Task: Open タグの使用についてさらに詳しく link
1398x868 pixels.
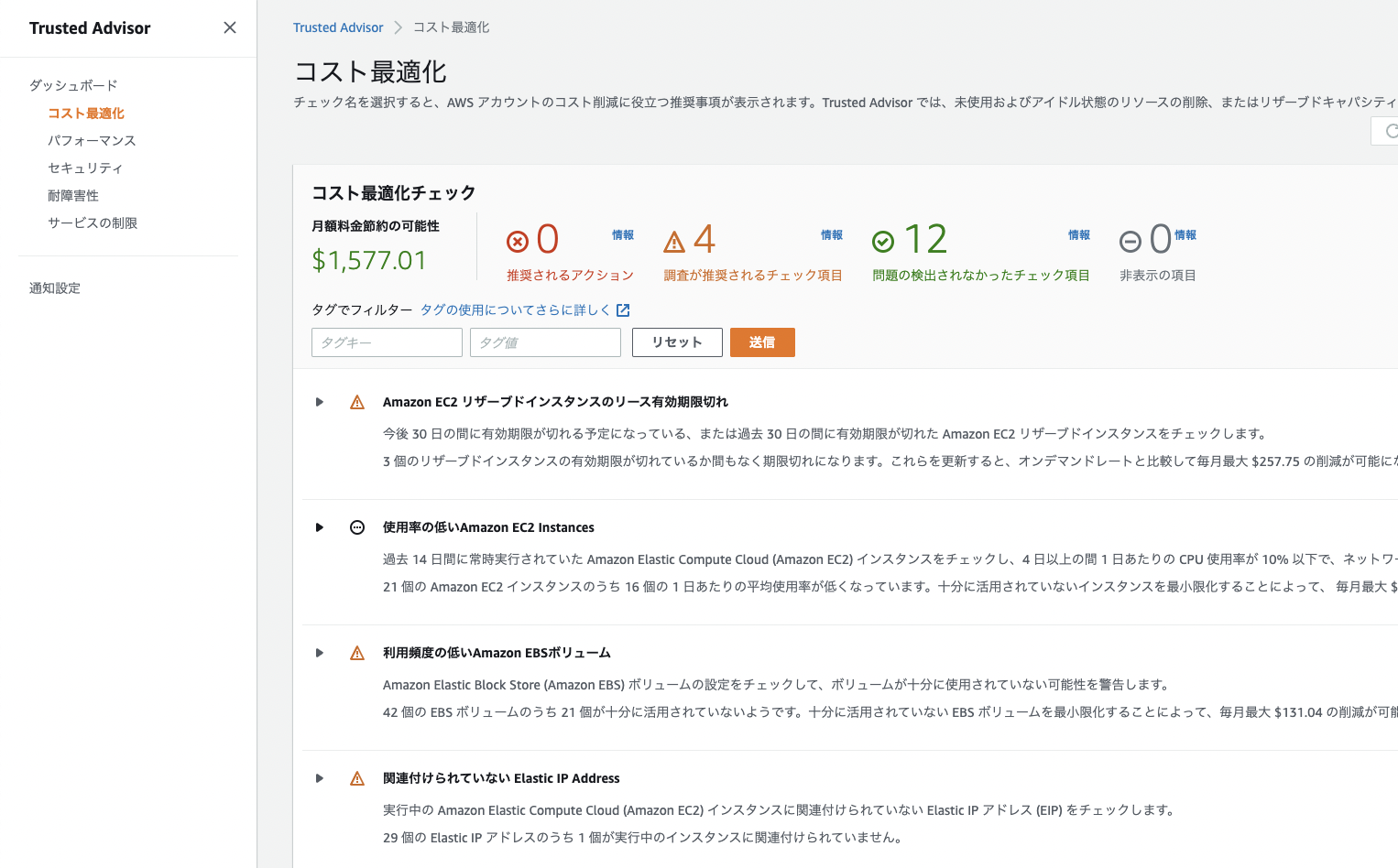Action: [x=516, y=309]
